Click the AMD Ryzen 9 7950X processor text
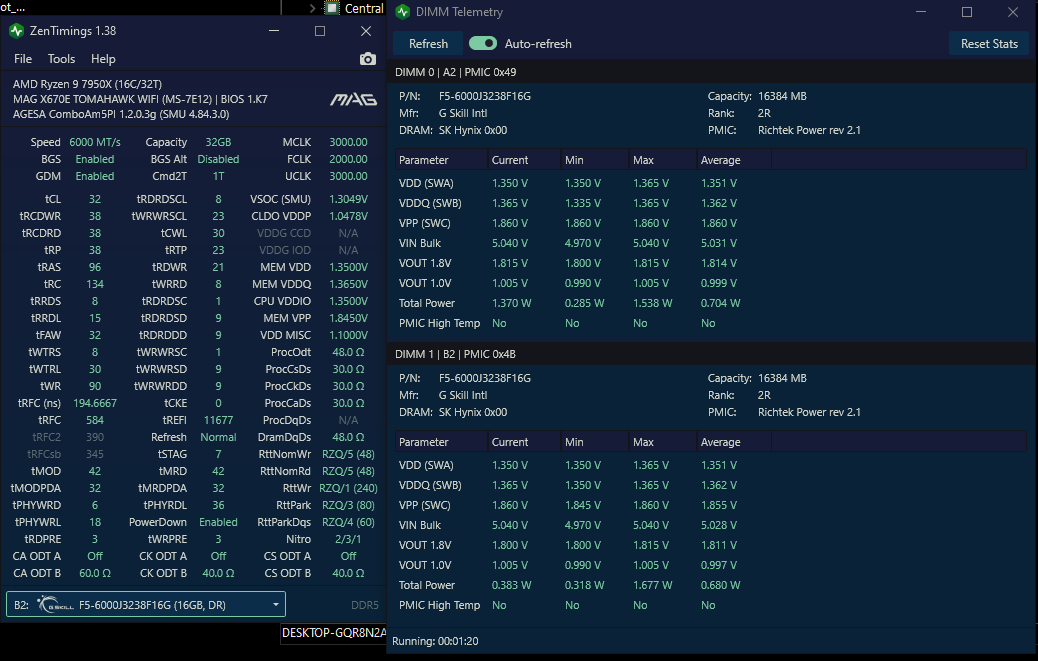This screenshot has width=1038, height=661. 87,84
